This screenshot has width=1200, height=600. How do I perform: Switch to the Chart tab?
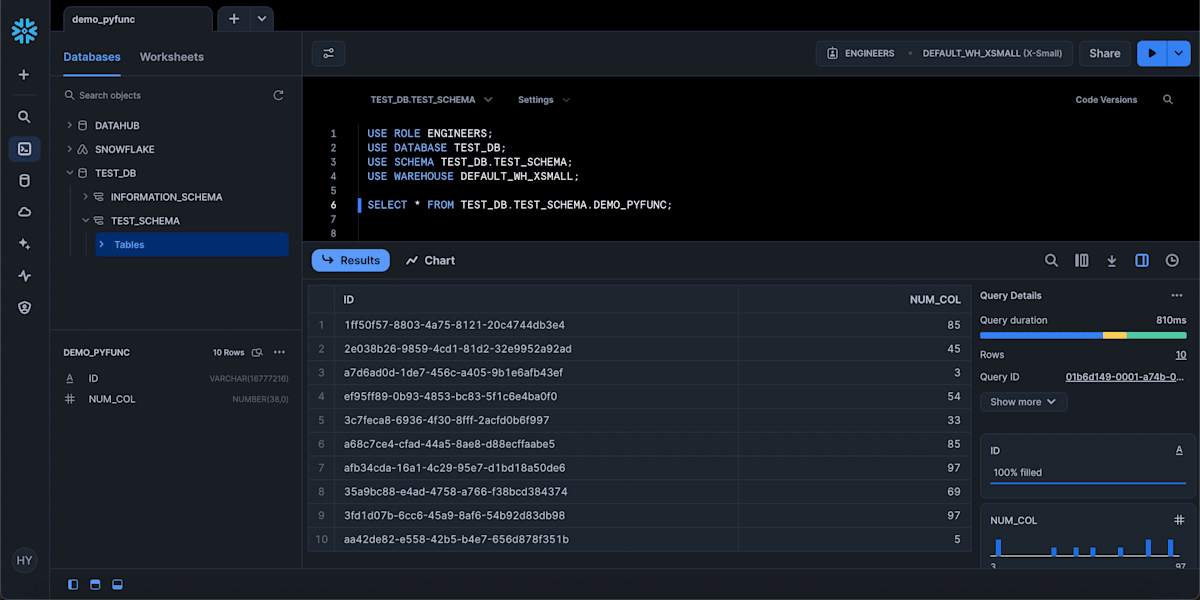(430, 260)
